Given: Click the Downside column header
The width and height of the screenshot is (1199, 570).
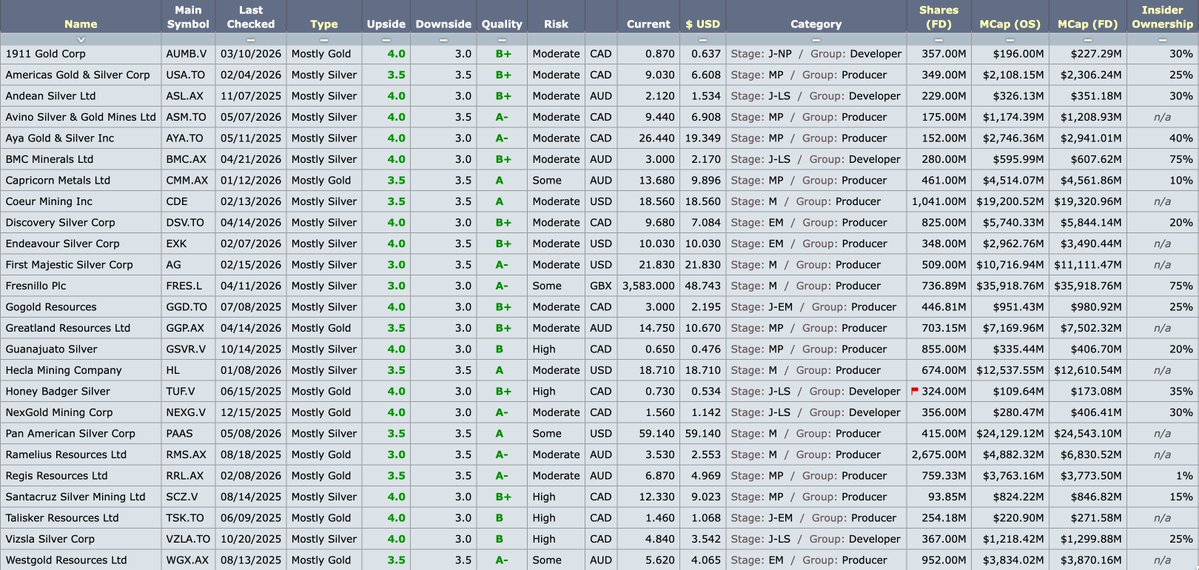Looking at the screenshot, I should pyautogui.click(x=443, y=24).
